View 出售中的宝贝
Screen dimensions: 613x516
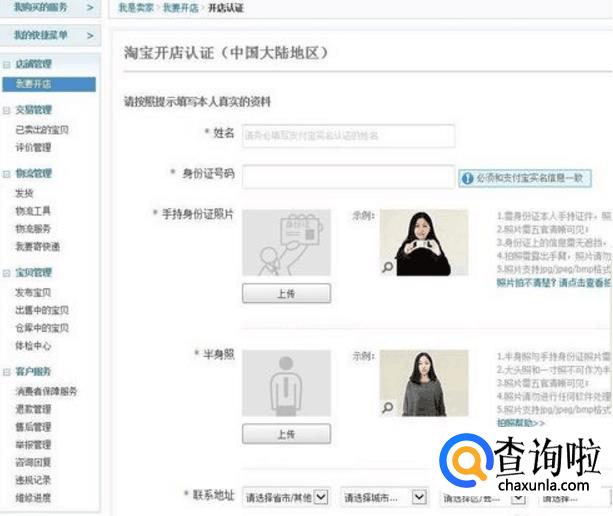click(42, 310)
